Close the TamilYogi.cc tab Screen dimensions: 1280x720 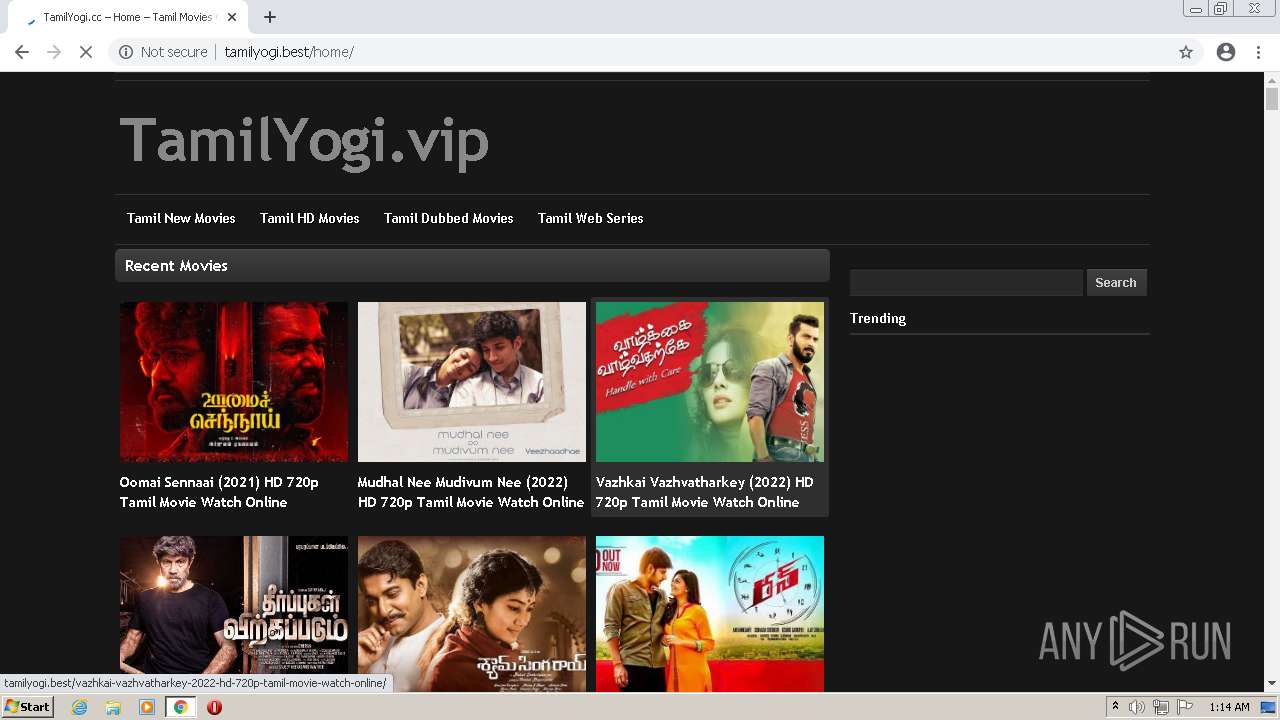[232, 17]
